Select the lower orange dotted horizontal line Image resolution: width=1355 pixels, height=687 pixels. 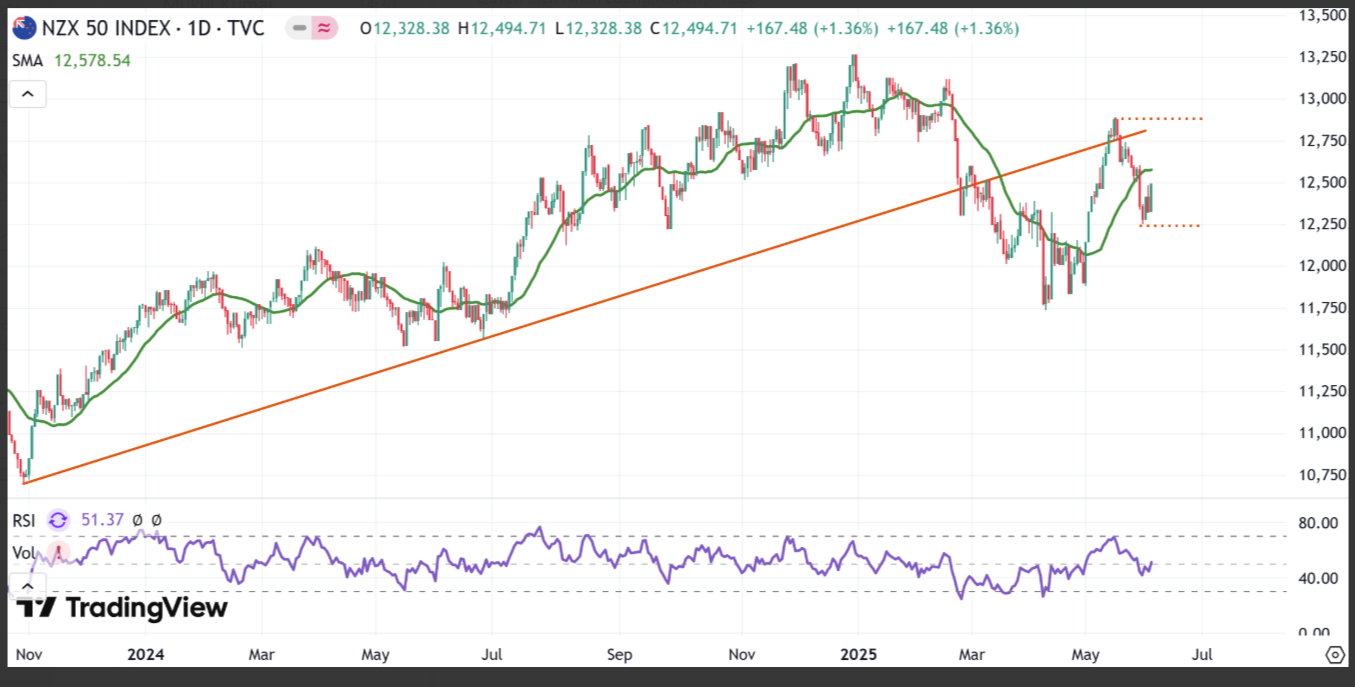[1170, 226]
